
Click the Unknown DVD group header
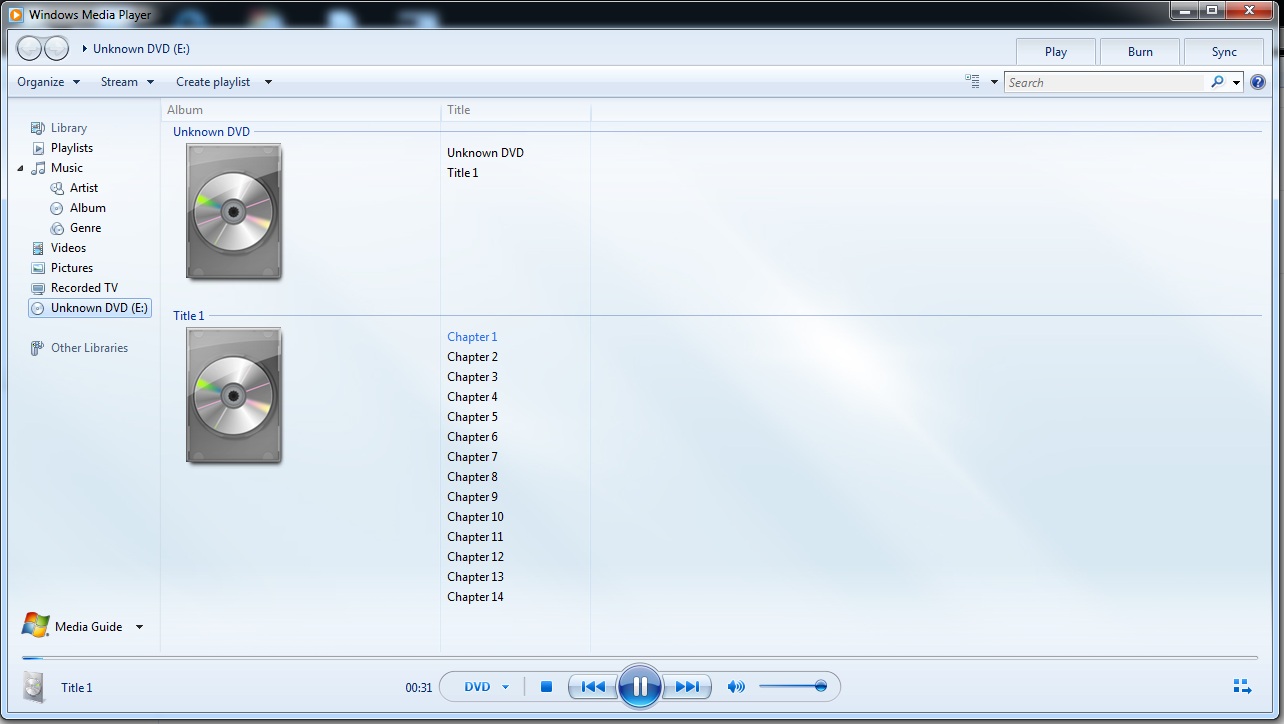211,132
